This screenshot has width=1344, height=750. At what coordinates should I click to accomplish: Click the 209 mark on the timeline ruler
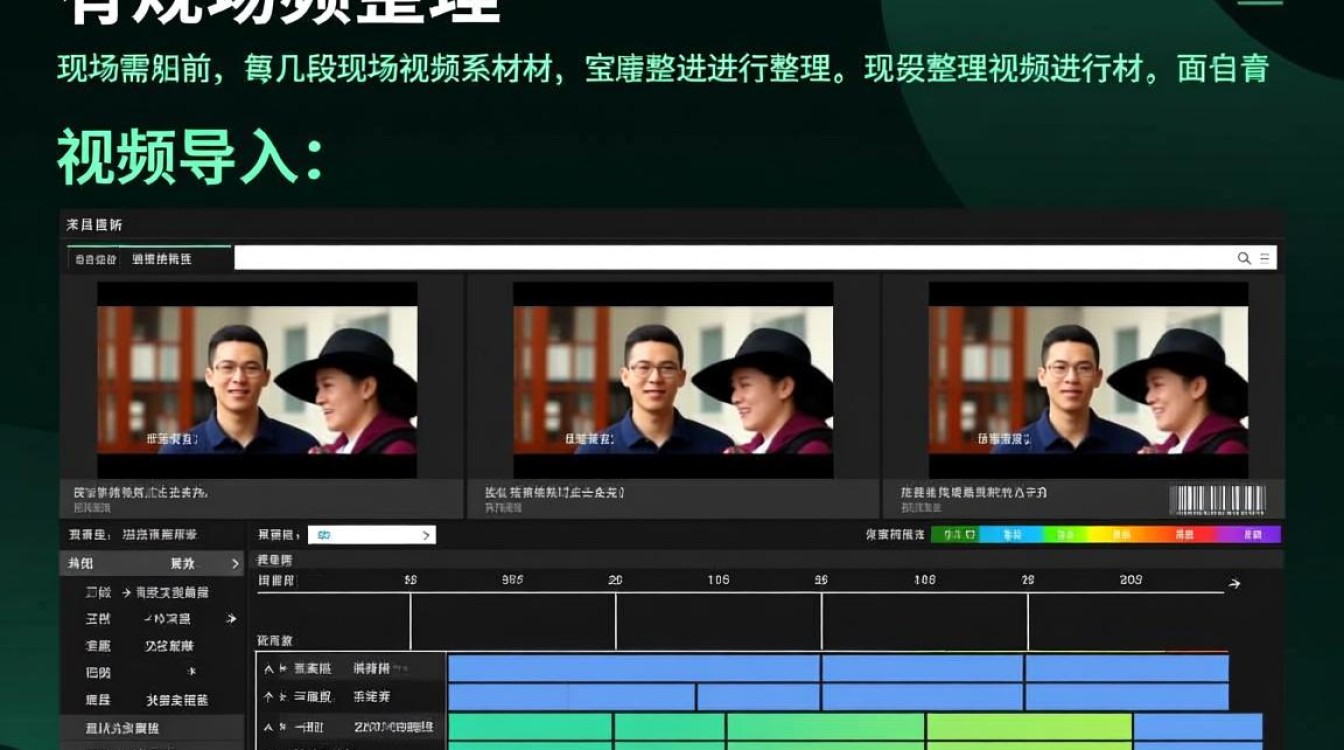(1131, 580)
